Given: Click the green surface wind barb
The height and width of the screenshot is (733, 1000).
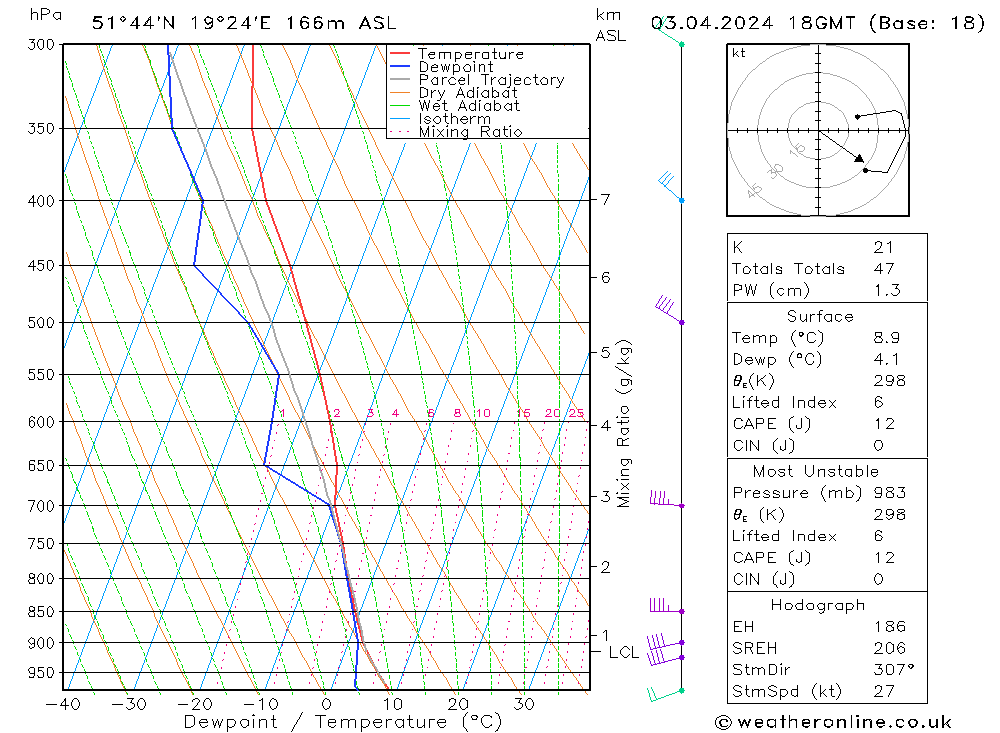Looking at the screenshot, I should (666, 694).
